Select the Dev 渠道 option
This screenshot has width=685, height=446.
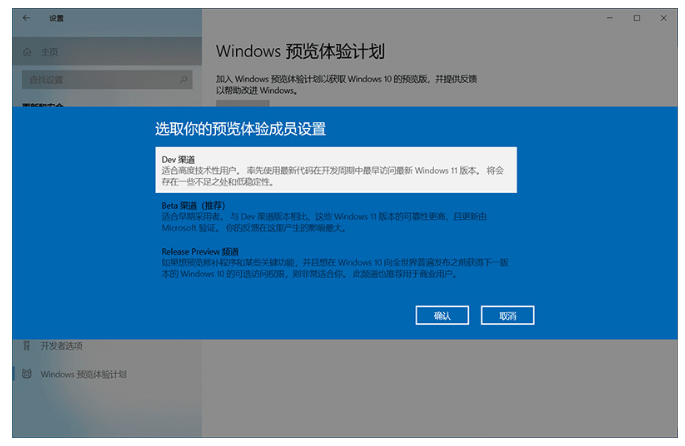coord(179,159)
